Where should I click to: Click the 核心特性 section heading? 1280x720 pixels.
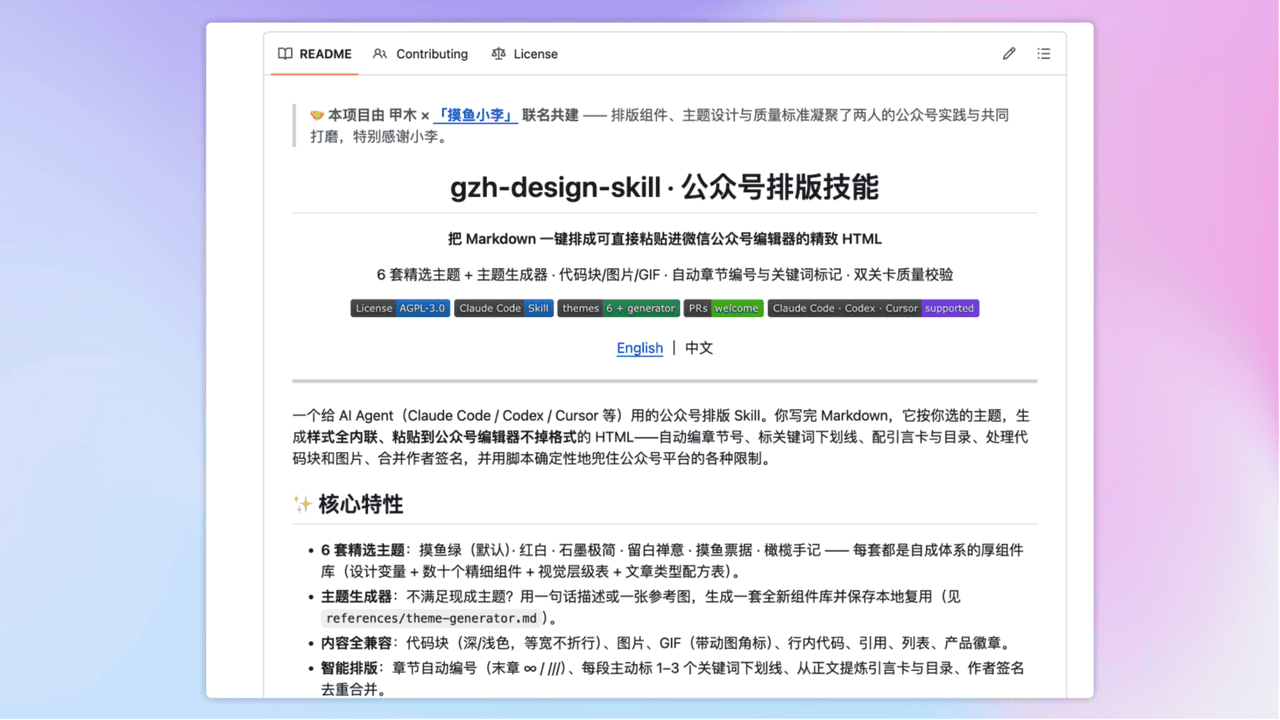pos(361,504)
